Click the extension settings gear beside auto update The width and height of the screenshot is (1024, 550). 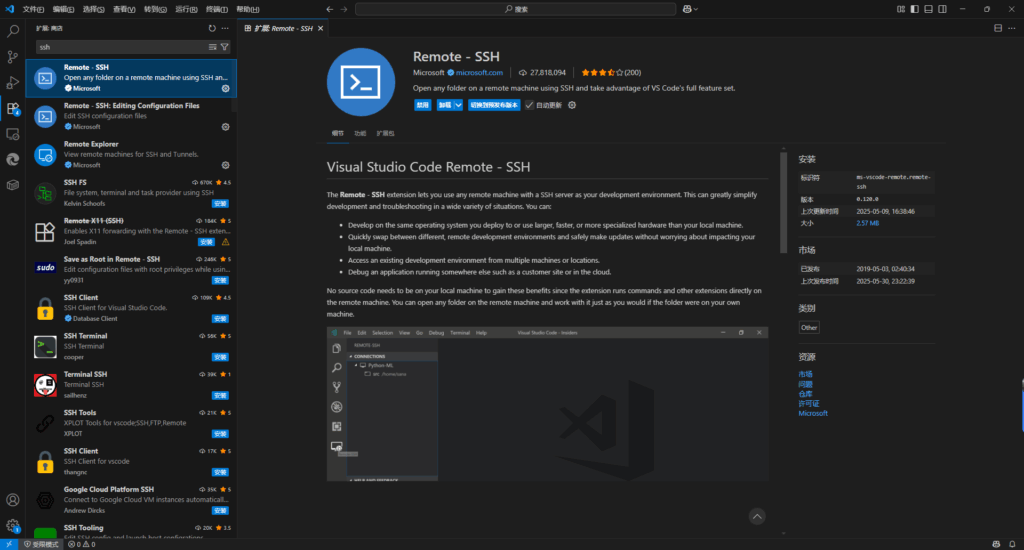tap(572, 105)
